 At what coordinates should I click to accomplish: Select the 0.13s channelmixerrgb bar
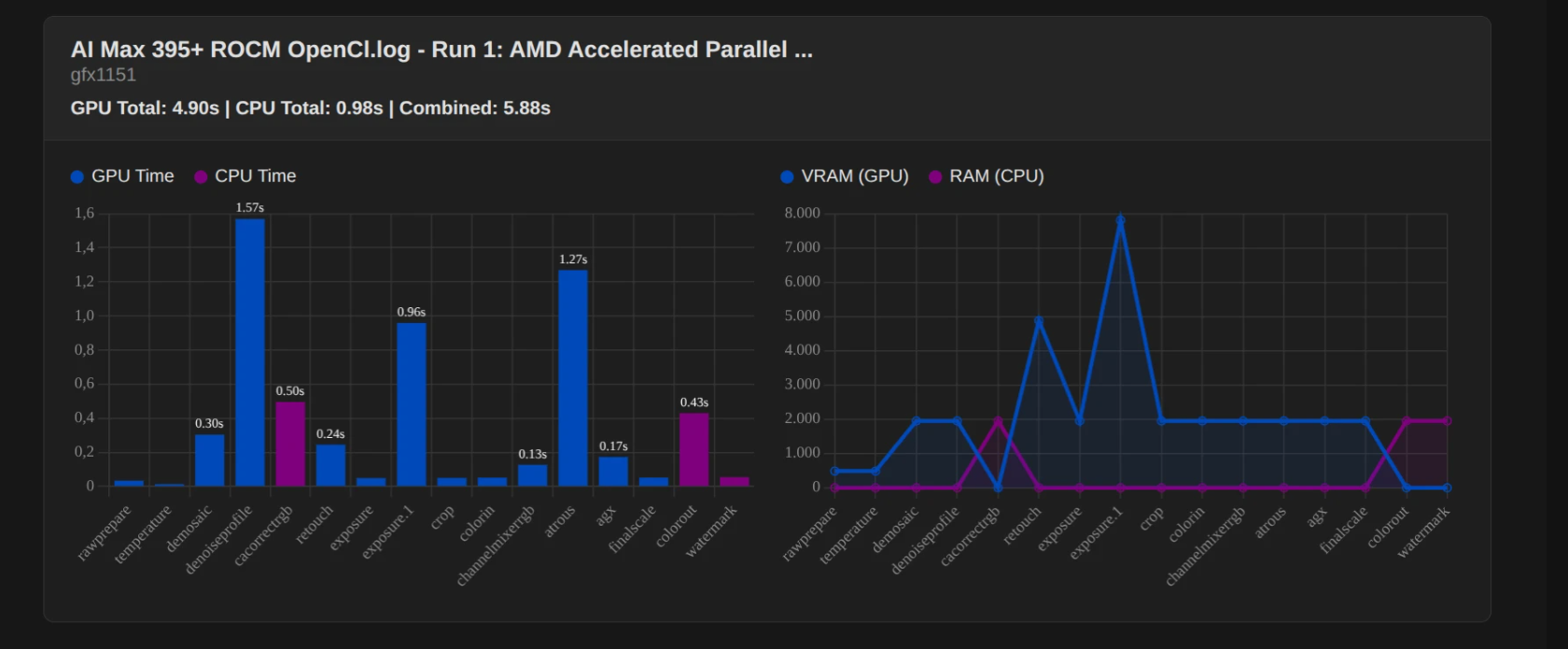pyautogui.click(x=533, y=474)
